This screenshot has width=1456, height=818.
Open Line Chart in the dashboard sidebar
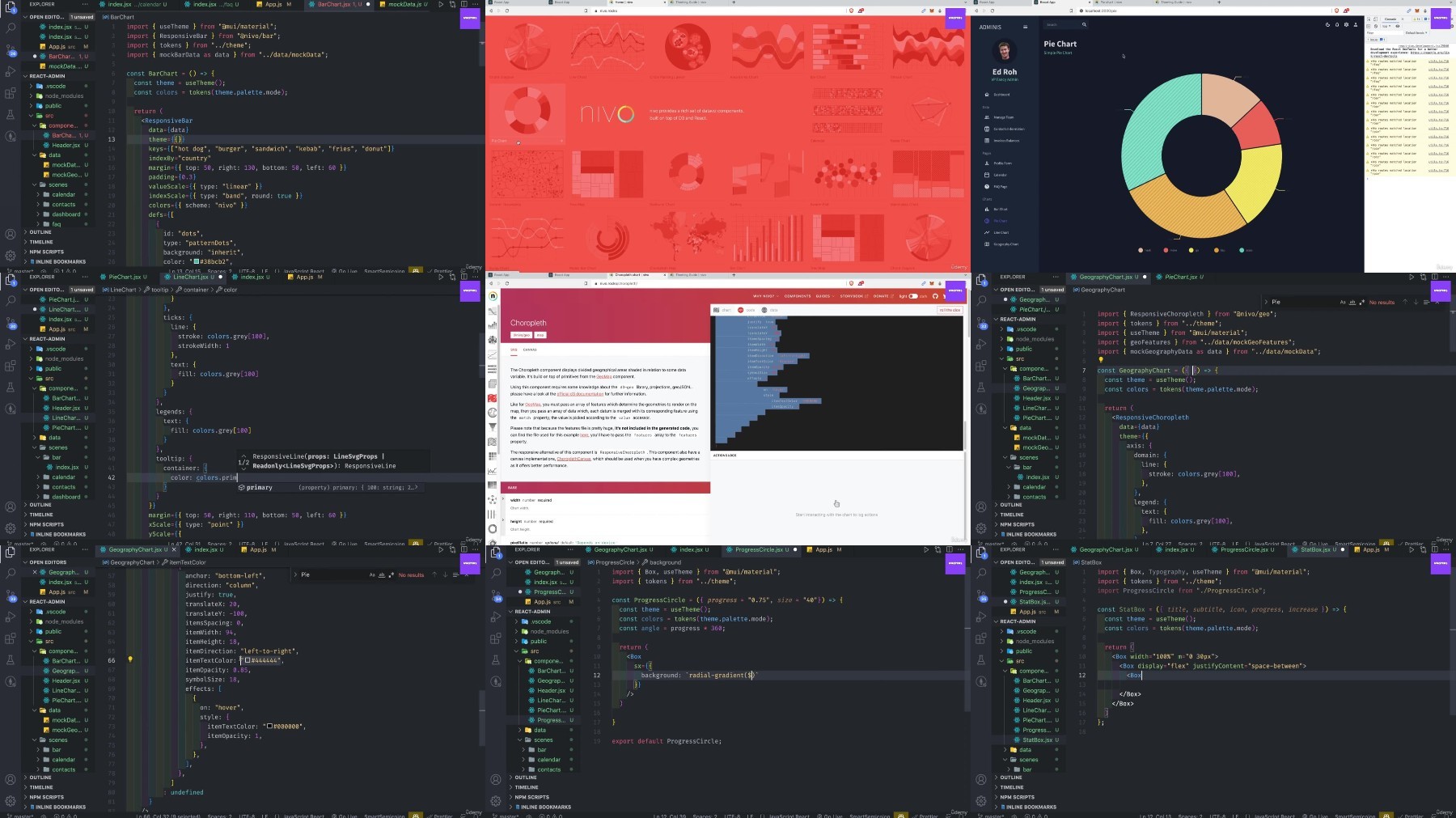click(x=1001, y=232)
